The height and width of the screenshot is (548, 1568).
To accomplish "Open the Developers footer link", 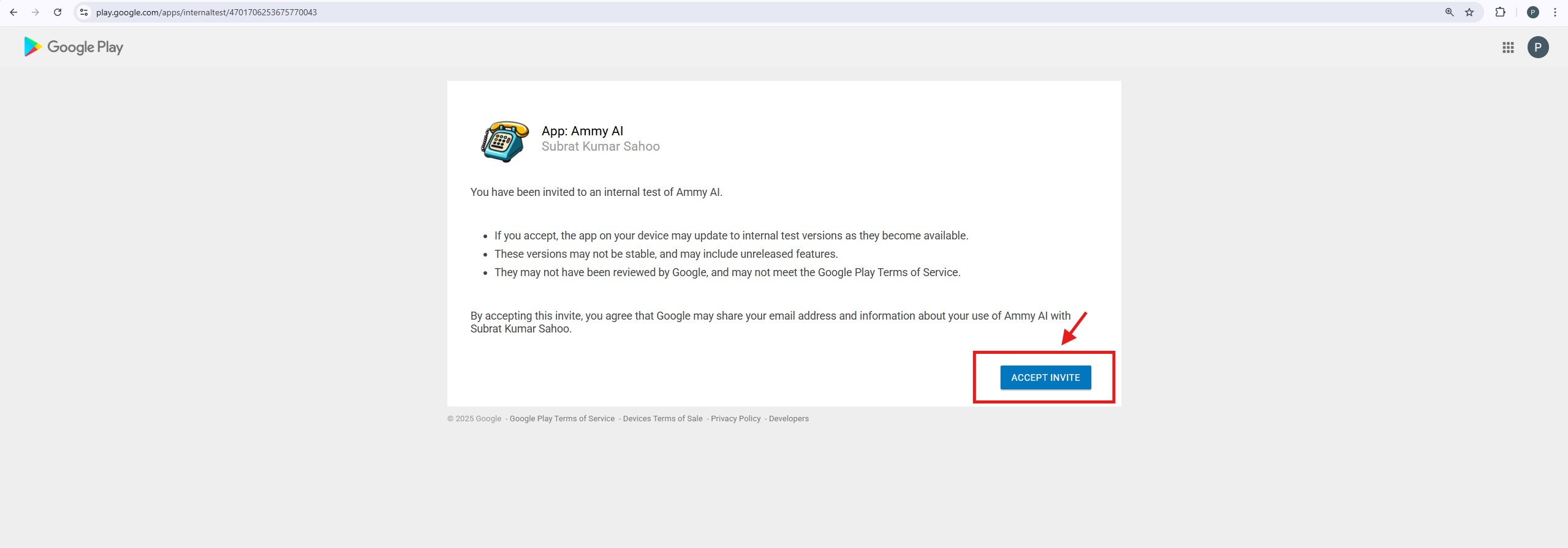I will click(x=789, y=419).
